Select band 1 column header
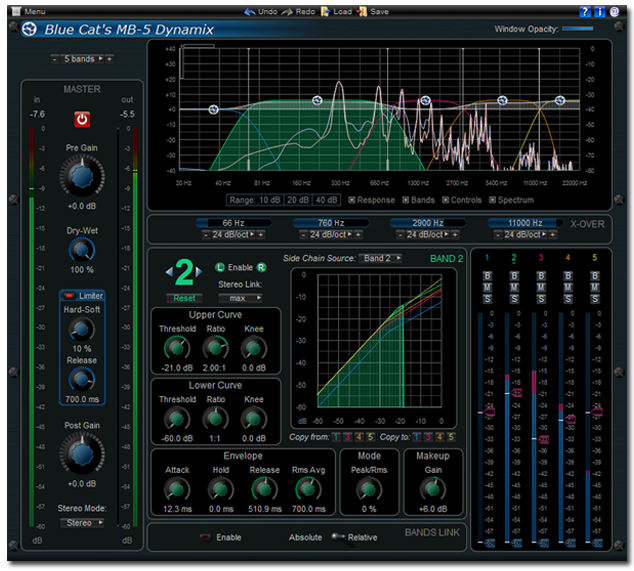The image size is (634, 571). [487, 258]
